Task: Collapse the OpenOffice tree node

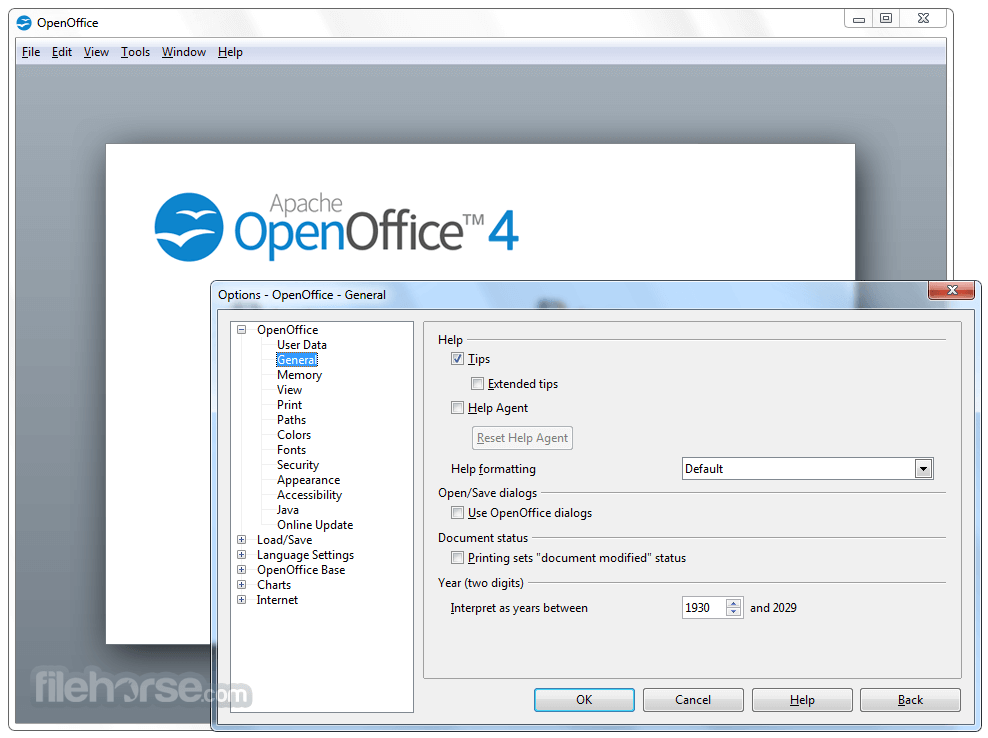Action: pyautogui.click(x=241, y=329)
